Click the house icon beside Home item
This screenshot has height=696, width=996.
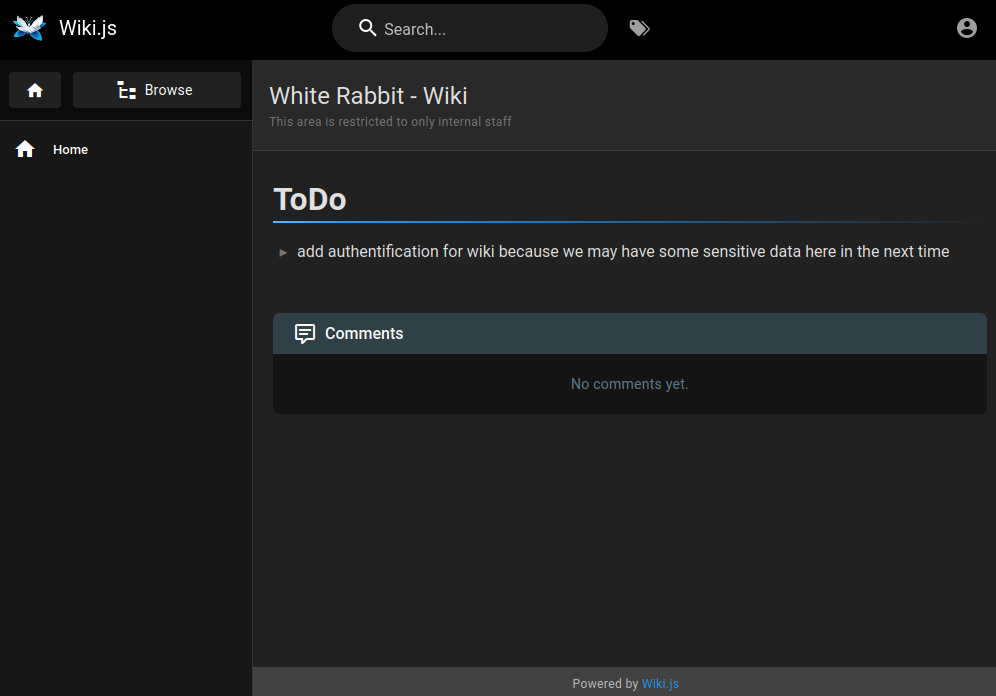coord(25,149)
